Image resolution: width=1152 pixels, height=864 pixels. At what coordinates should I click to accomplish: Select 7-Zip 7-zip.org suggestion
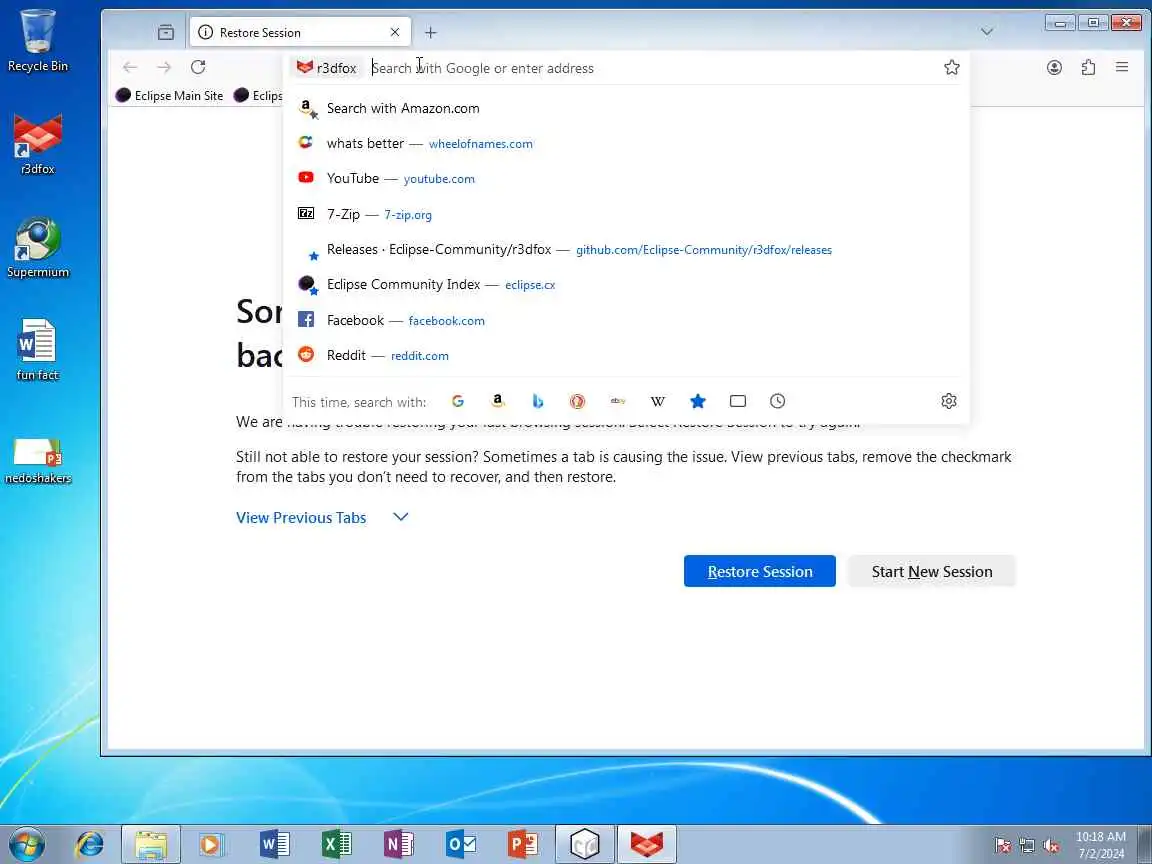point(626,215)
